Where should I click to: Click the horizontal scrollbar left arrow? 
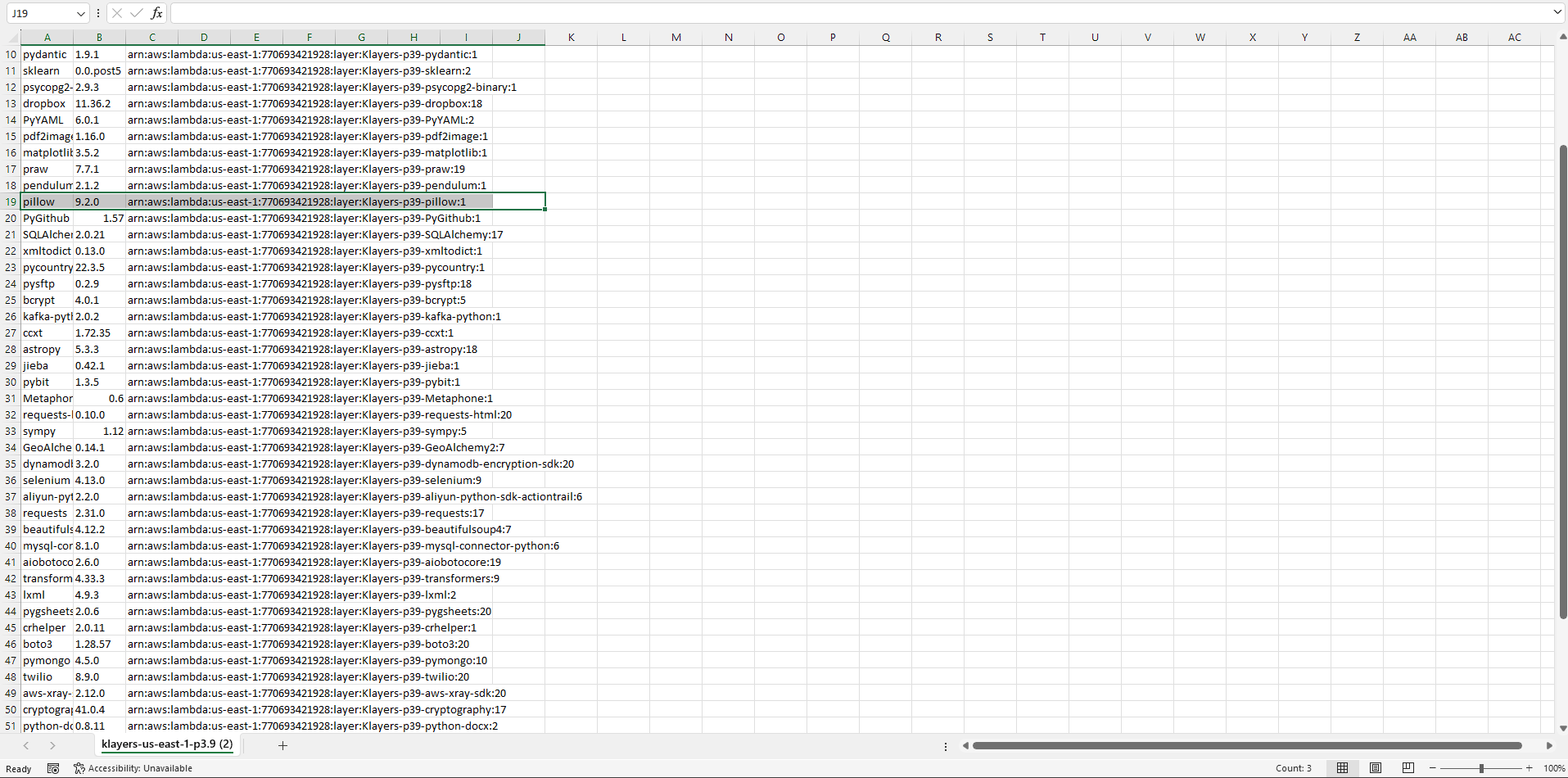click(965, 745)
